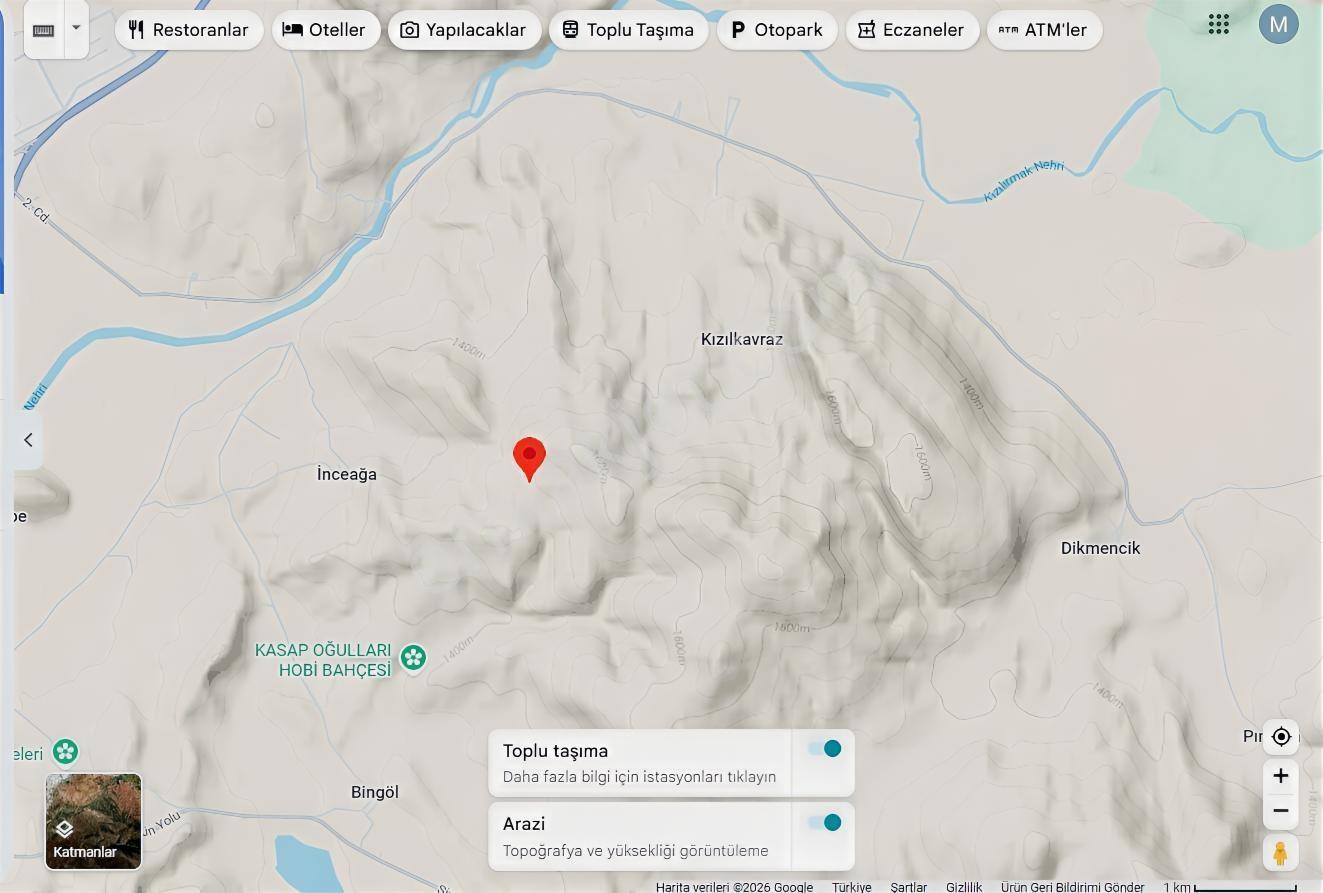Toggle the Toplu taşıma layer switch
1323x893 pixels.
[x=824, y=749]
